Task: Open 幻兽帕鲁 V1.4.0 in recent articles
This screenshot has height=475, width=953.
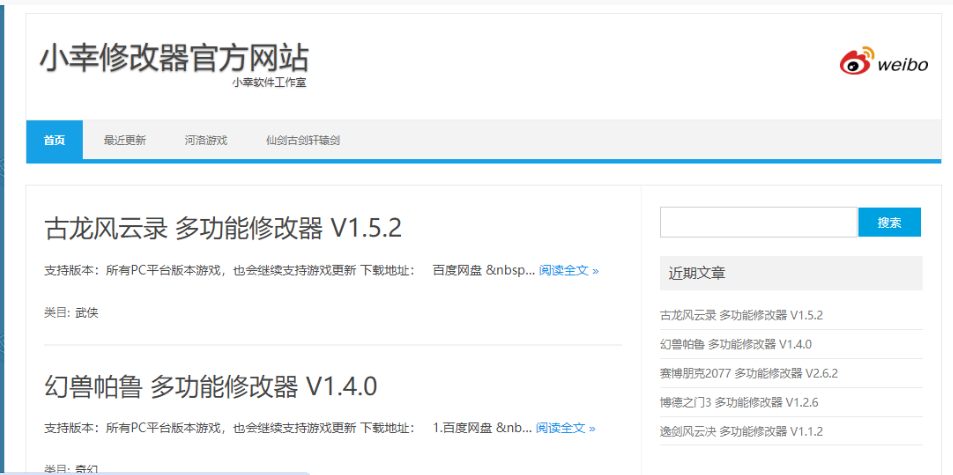Action: click(x=735, y=344)
